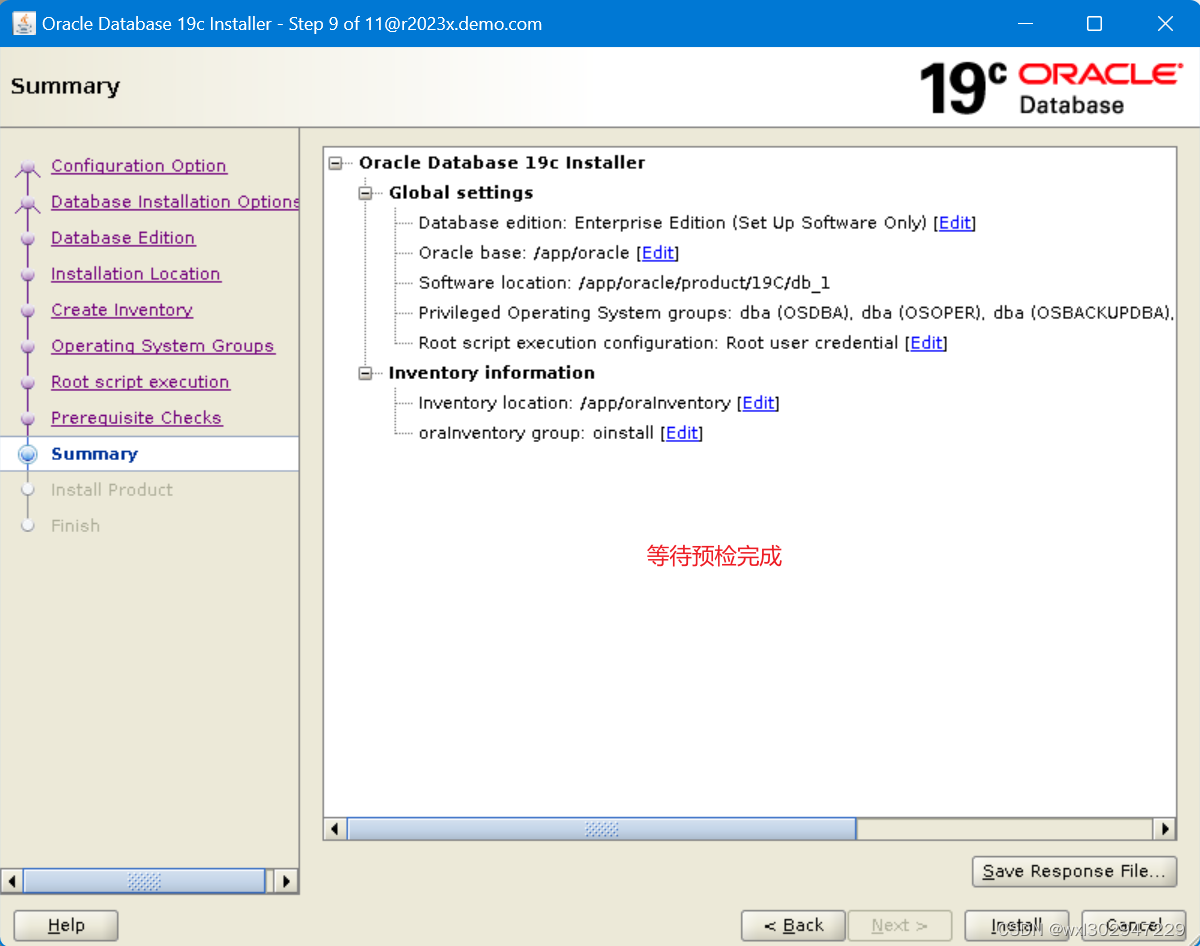Viewport: 1200px width, 946px height.
Task: Open Operating System Groups step
Action: 163,346
